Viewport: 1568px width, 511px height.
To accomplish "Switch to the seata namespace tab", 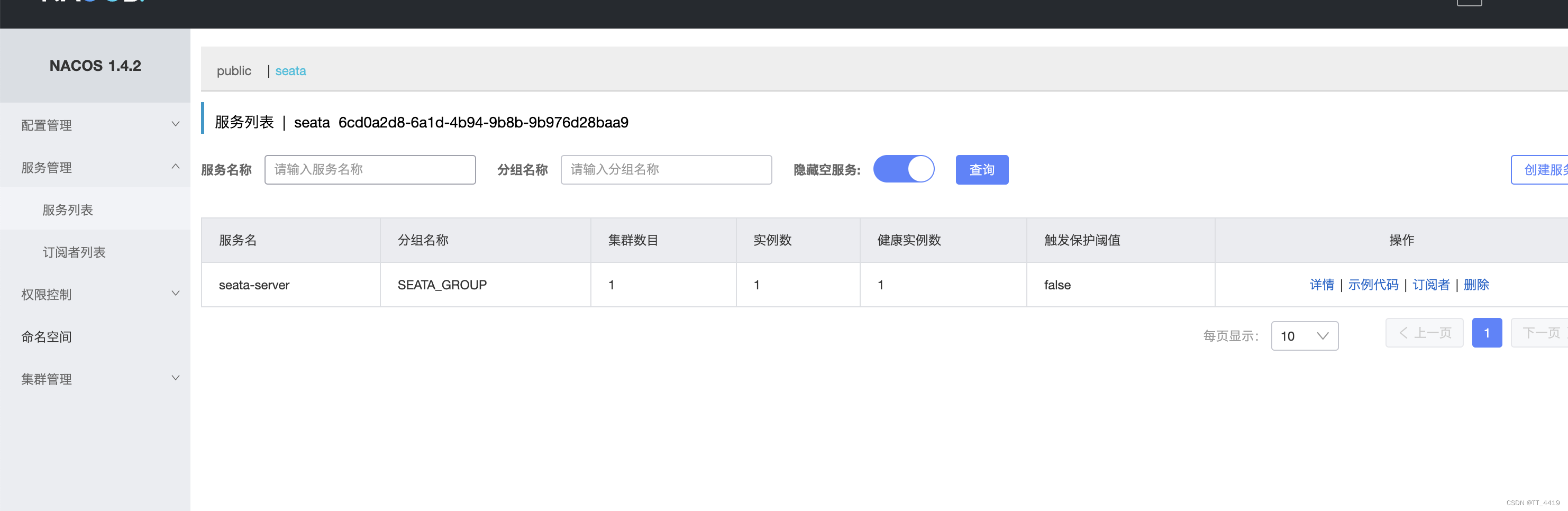I will click(x=290, y=70).
